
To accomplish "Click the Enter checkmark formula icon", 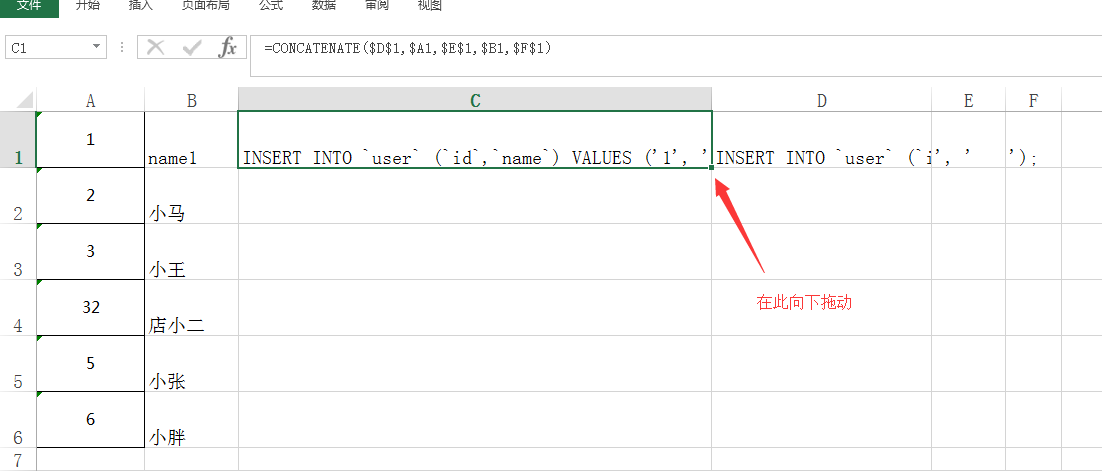I will [x=191, y=48].
